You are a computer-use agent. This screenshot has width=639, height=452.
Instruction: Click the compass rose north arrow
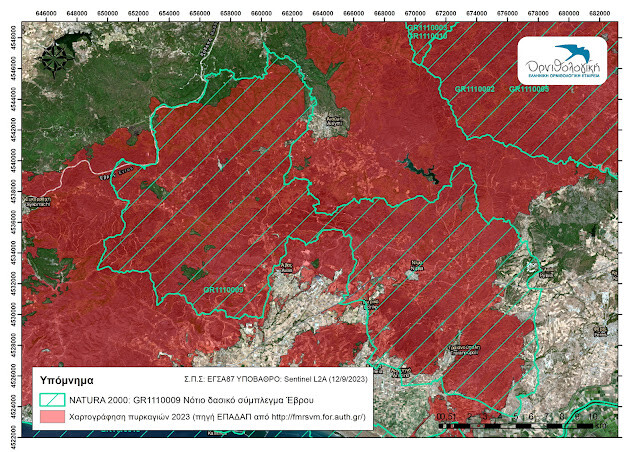54,60
